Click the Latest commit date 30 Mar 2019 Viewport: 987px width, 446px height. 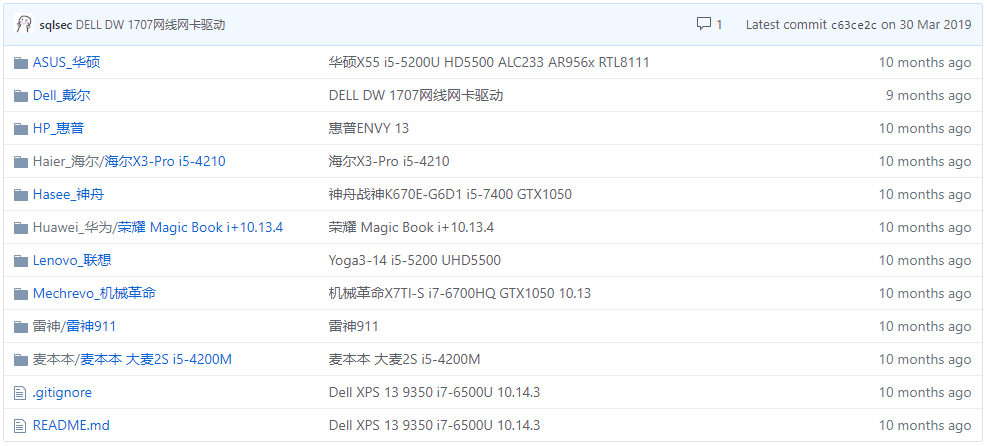[935, 25]
